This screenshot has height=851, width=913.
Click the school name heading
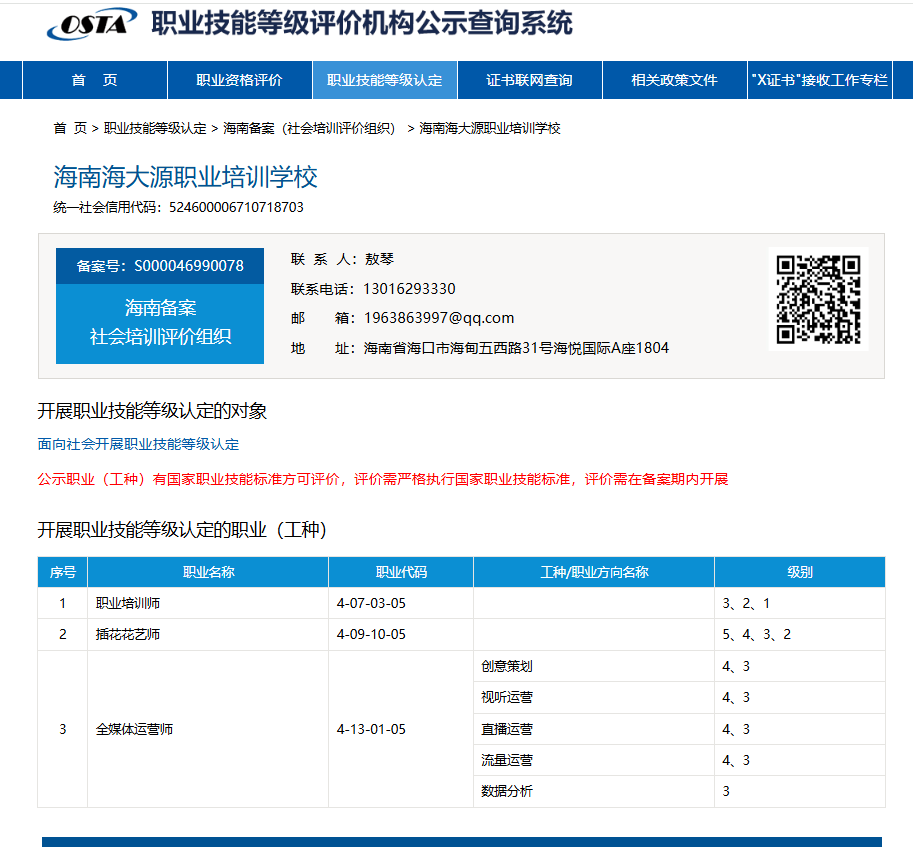(185, 177)
